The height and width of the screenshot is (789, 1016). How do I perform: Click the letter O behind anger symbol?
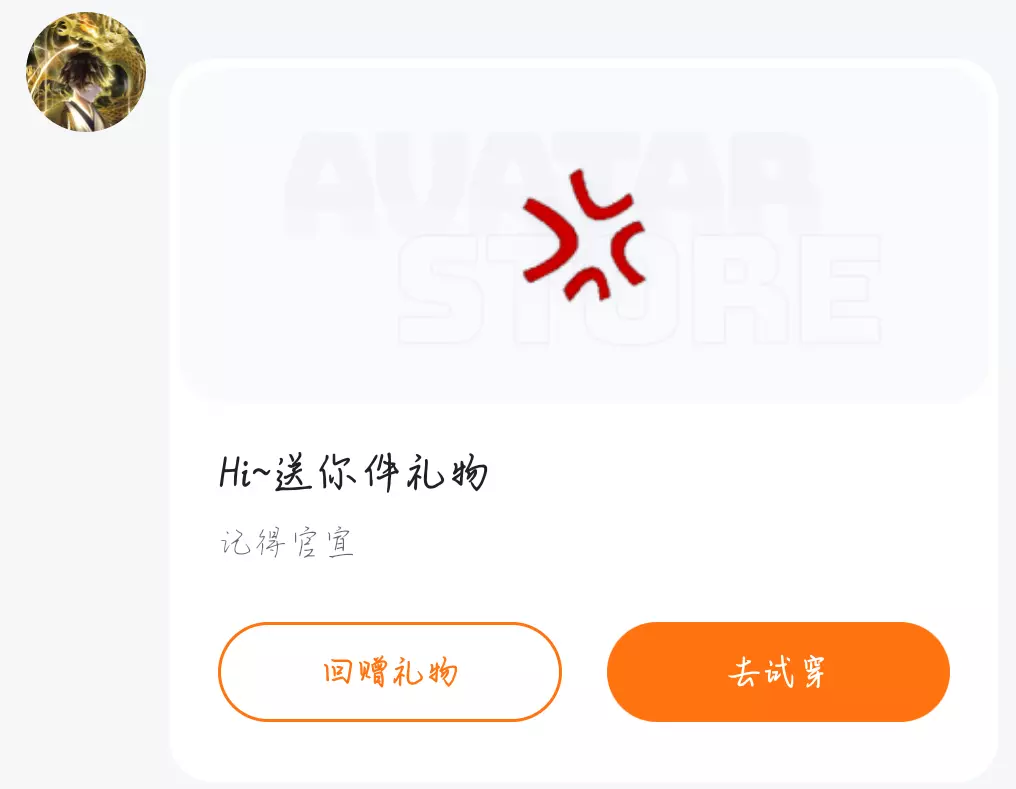[635, 290]
